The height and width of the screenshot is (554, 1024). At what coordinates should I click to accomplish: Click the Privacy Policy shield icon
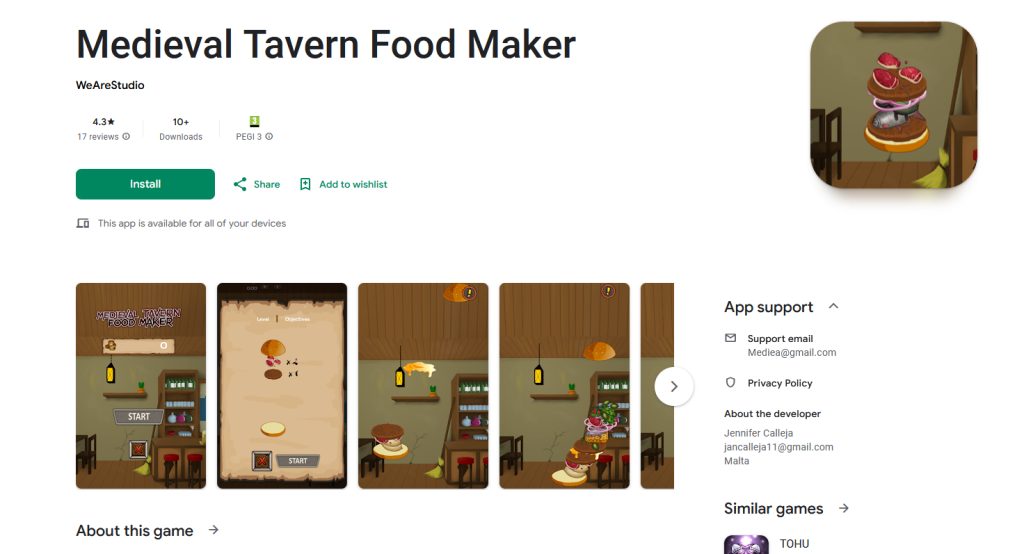tap(731, 383)
